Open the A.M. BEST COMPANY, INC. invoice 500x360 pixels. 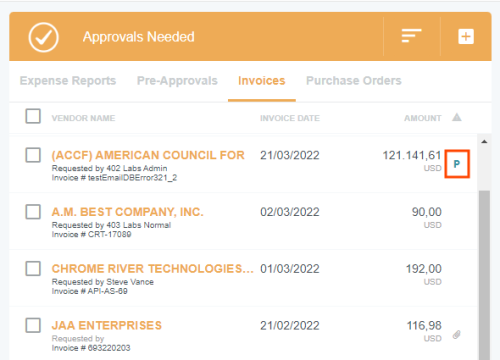tap(127, 212)
